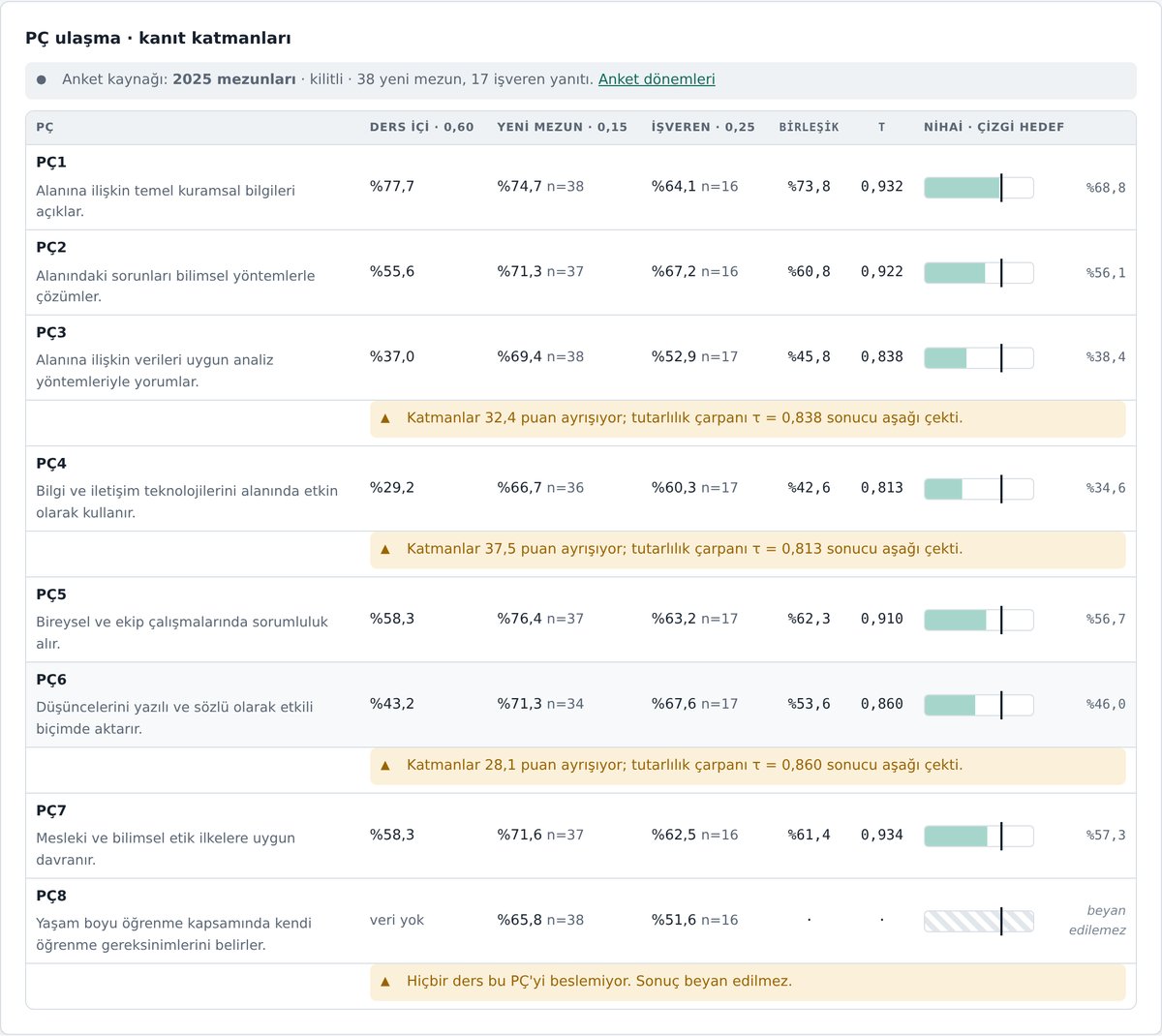Image resolution: width=1162 pixels, height=1036 pixels.
Task: Click the 0,910 consistency value for PÇ5
Action: point(882,619)
